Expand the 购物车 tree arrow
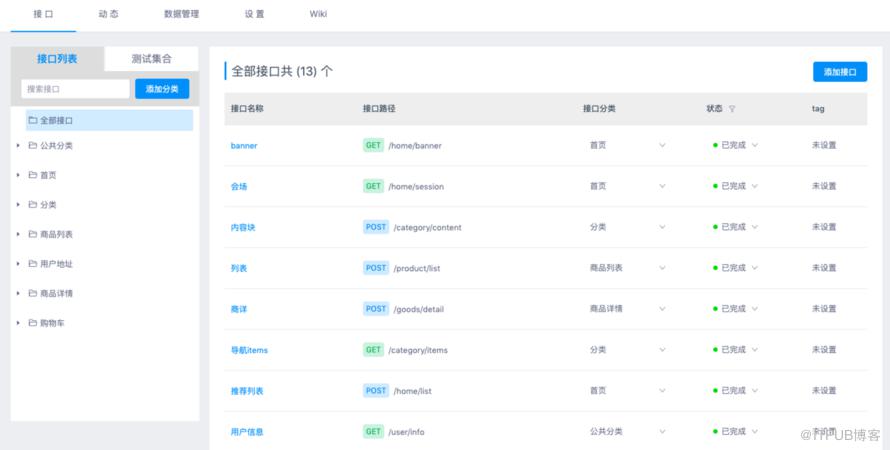This screenshot has width=890, height=450. pos(18,322)
